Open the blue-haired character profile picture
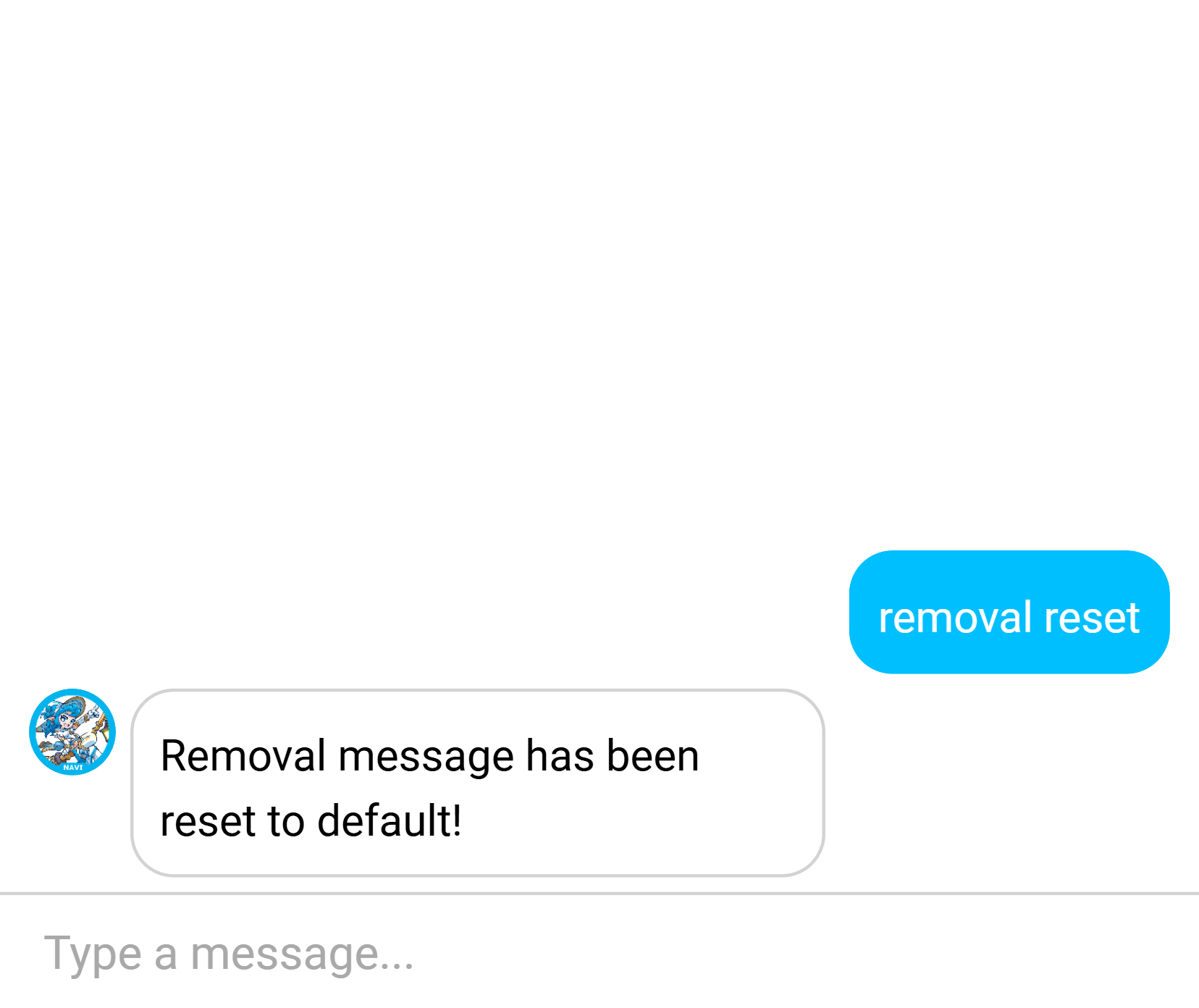 click(72, 731)
